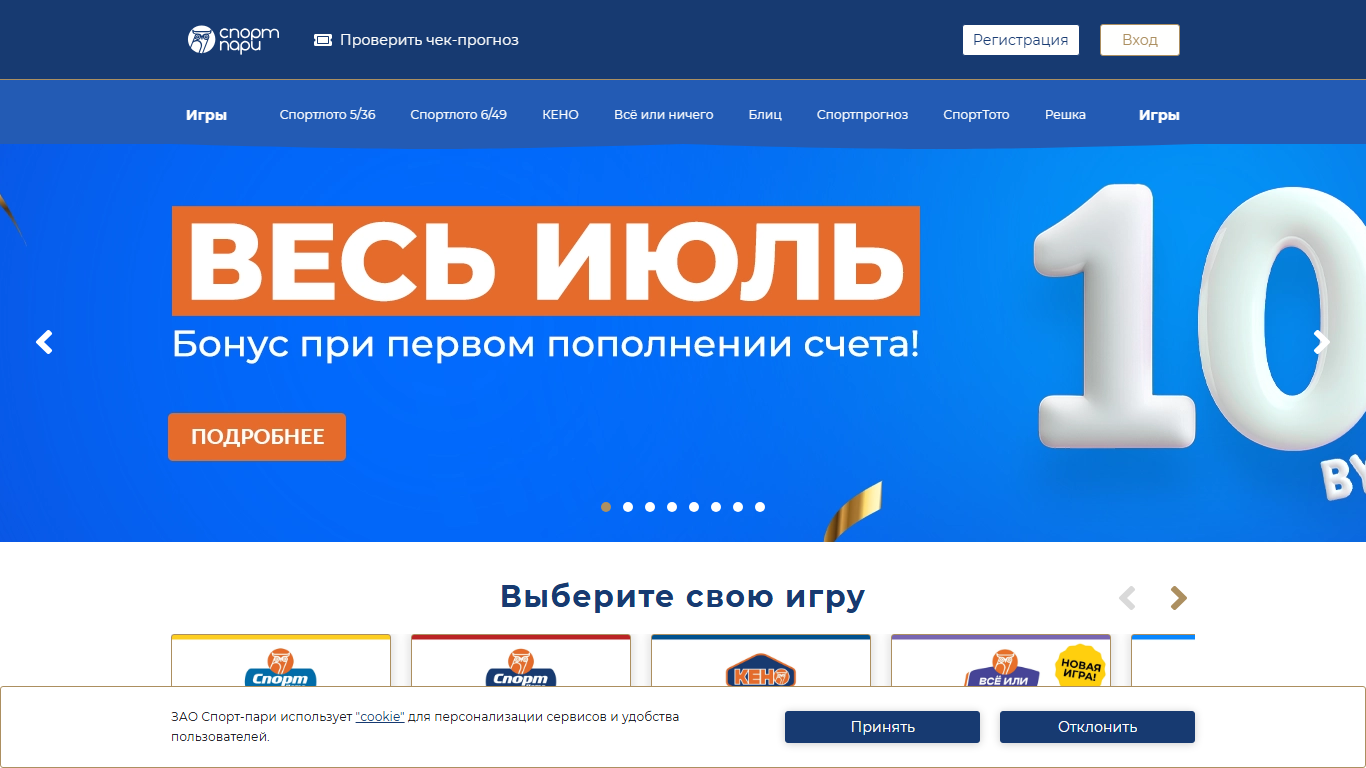Expand the right Игры menu
The width and height of the screenshot is (1366, 768).
(x=1159, y=115)
